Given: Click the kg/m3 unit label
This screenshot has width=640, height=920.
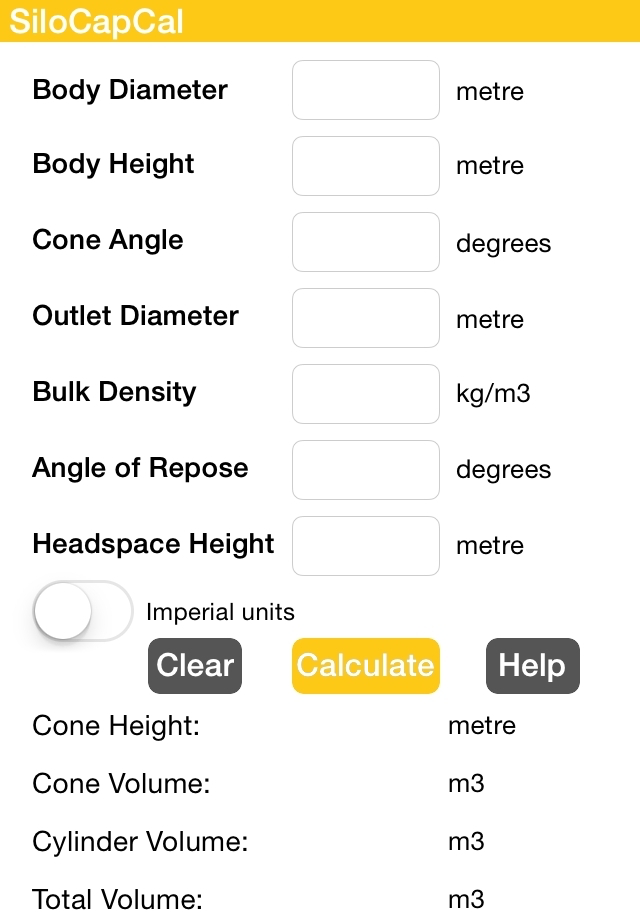Looking at the screenshot, I should coord(493,394).
